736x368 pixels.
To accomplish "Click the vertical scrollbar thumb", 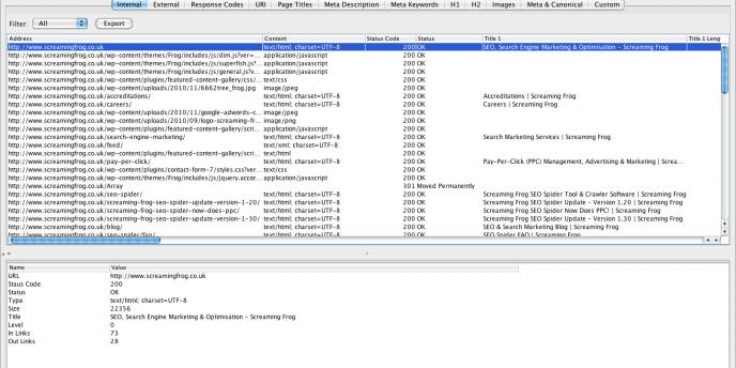I will pyautogui.click(x=725, y=69).
